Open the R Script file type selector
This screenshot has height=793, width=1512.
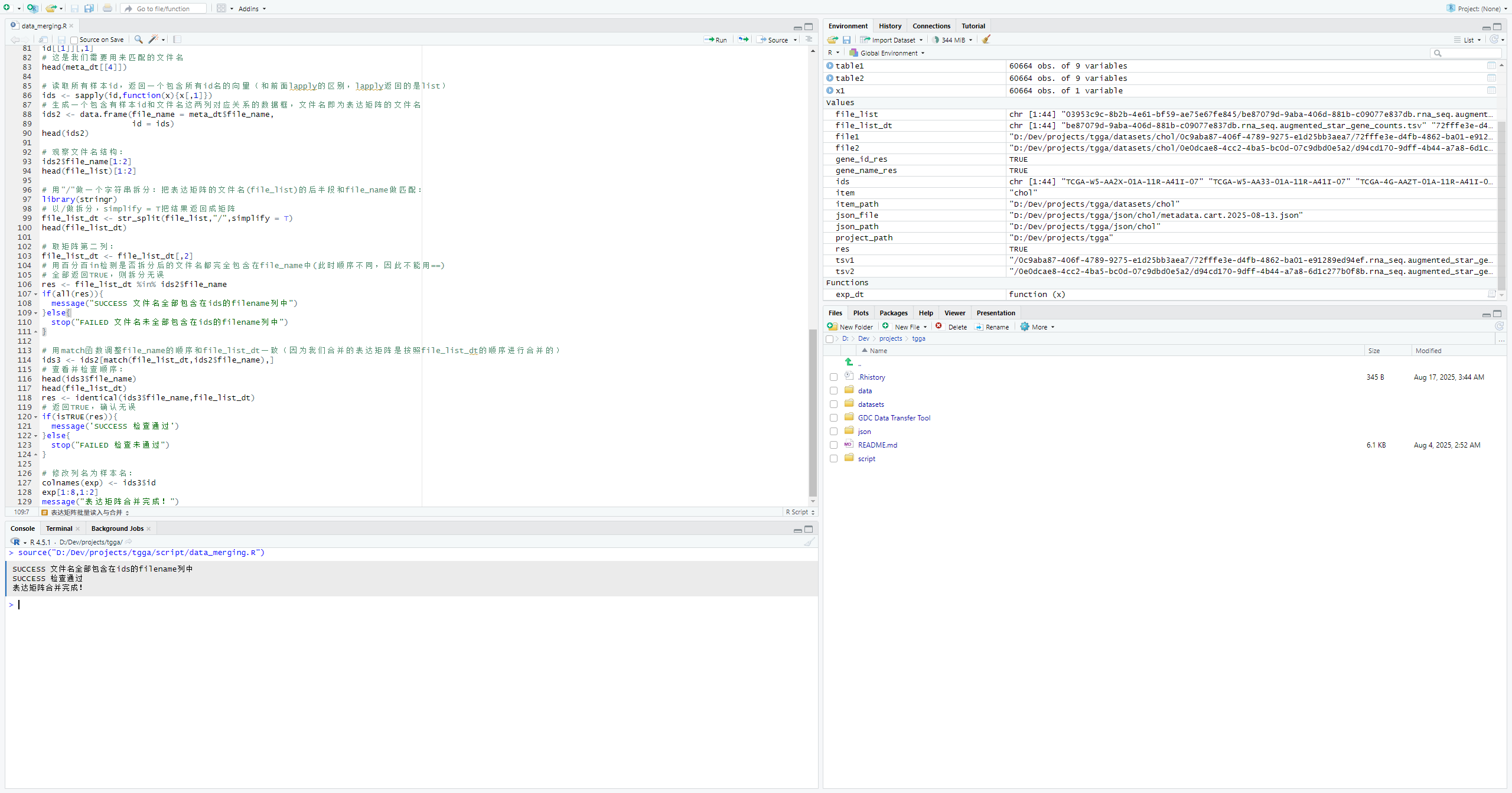pyautogui.click(x=800, y=512)
